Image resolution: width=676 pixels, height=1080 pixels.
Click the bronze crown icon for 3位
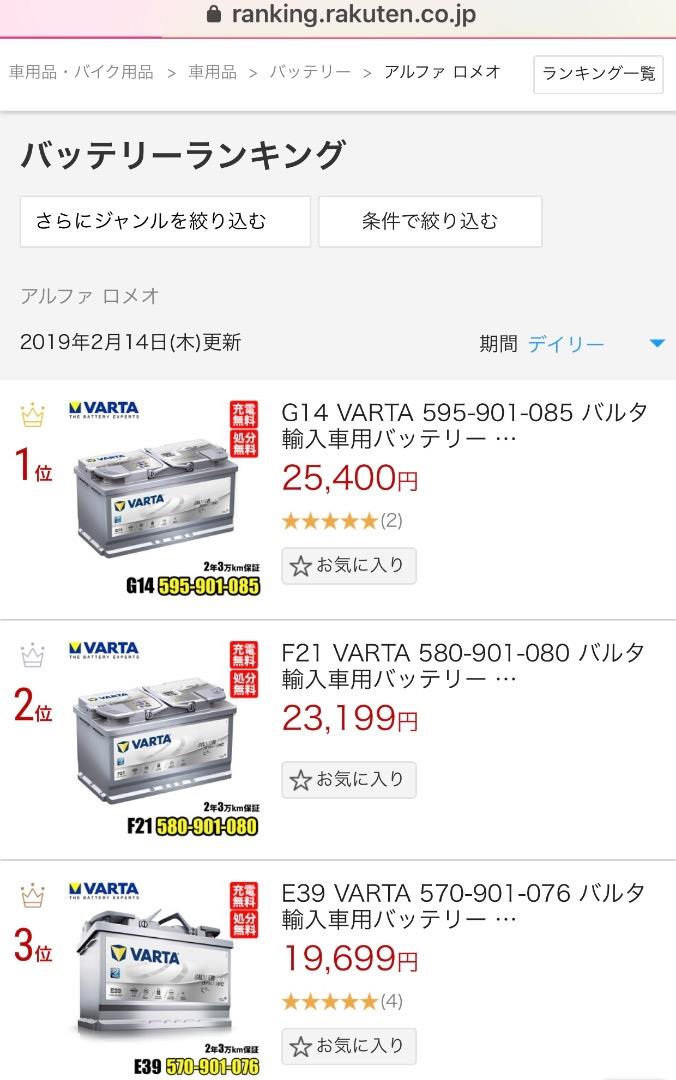(32, 895)
